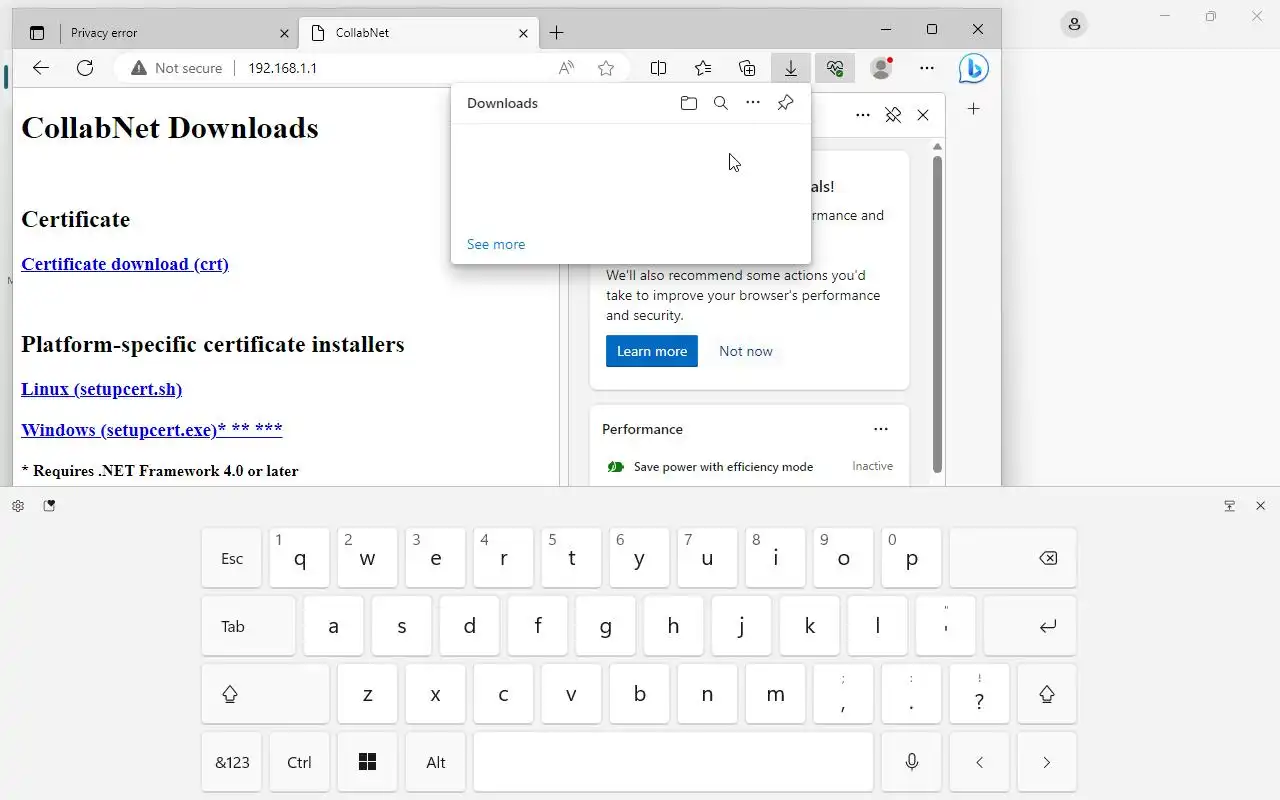Image resolution: width=1280 pixels, height=800 pixels.
Task: Click the Not now button
Action: (x=746, y=351)
